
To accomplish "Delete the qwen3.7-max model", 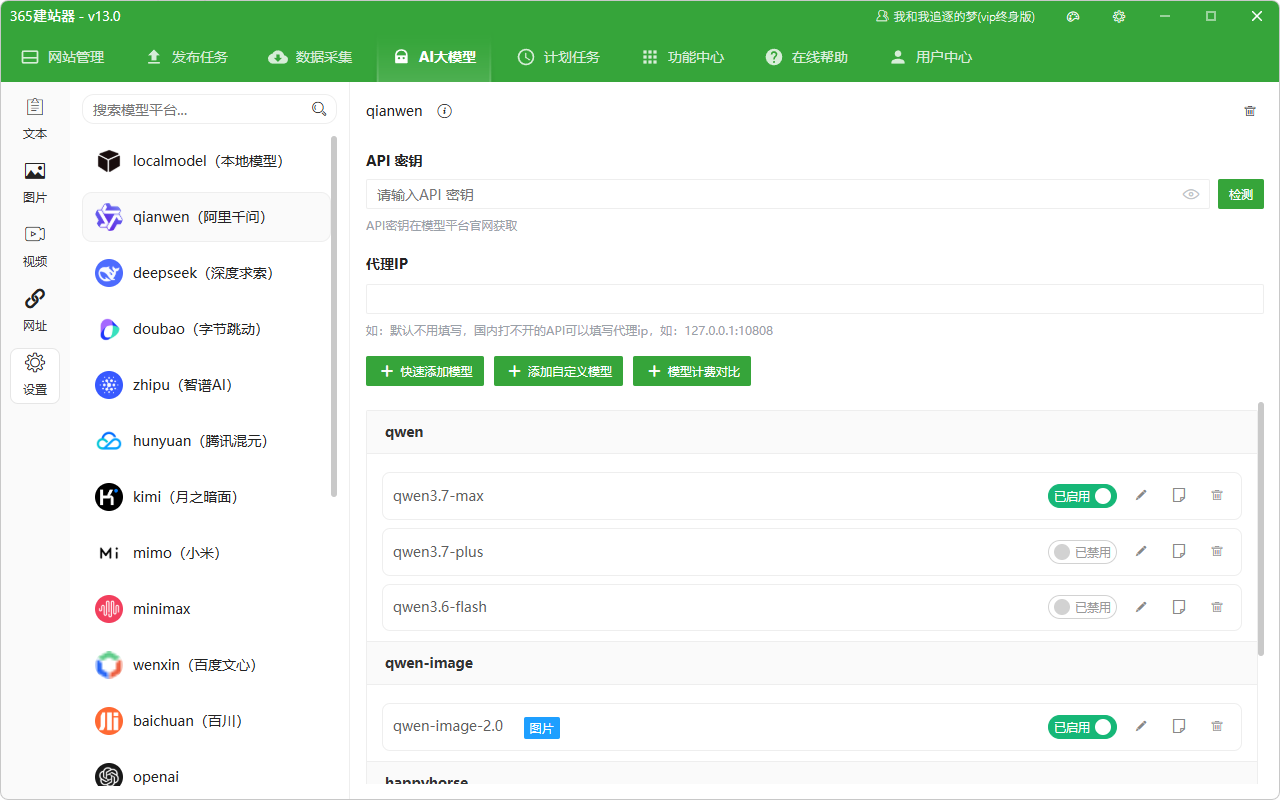I will coord(1217,495).
